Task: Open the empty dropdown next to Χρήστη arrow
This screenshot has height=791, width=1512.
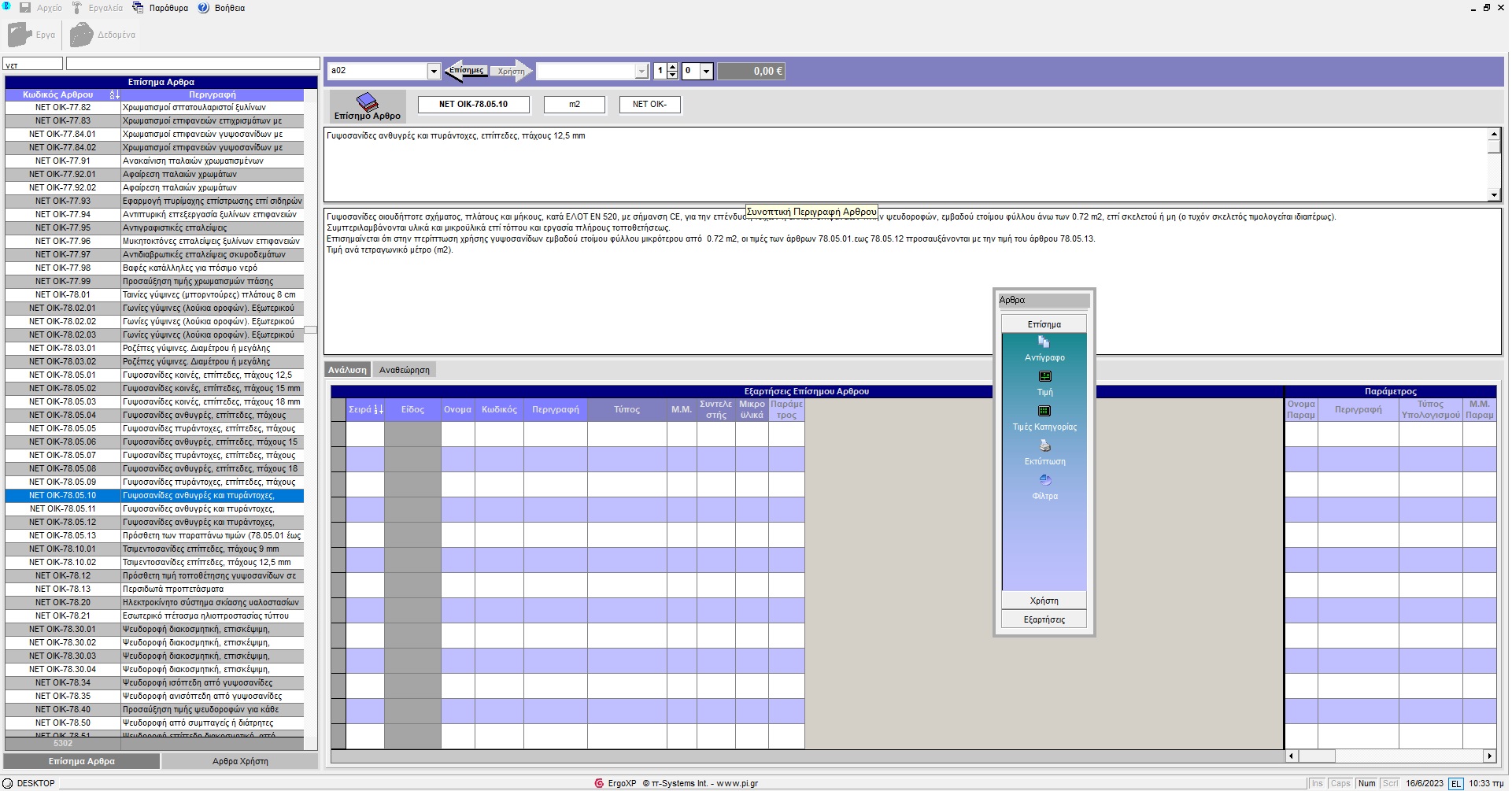Action: [x=641, y=71]
